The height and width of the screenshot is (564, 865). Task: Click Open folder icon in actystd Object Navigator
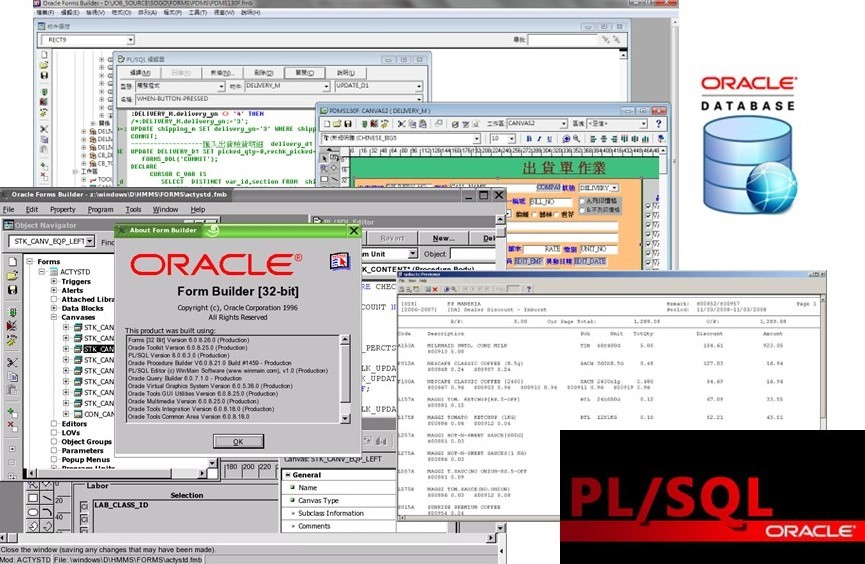click(12, 275)
